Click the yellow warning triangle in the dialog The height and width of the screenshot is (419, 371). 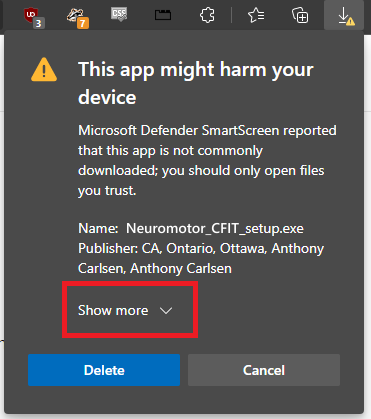coord(44,70)
